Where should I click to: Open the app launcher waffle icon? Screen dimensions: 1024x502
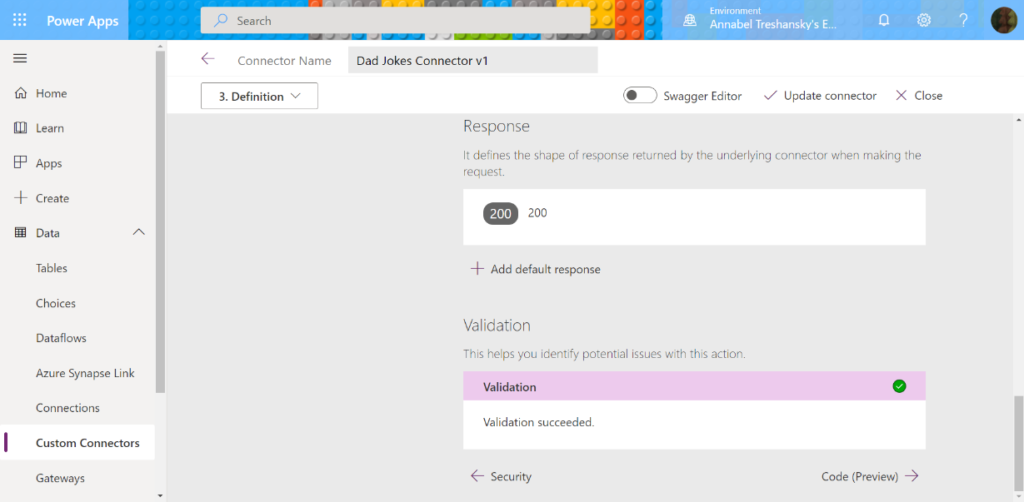[x=20, y=20]
